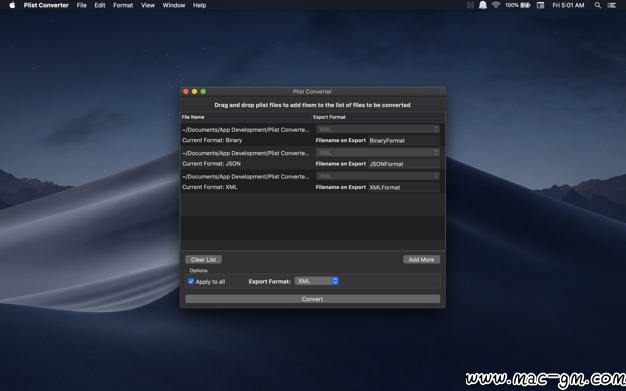The height and width of the screenshot is (391, 626).
Task: Open the Options Export Format XML dropdown
Action: pos(317,281)
